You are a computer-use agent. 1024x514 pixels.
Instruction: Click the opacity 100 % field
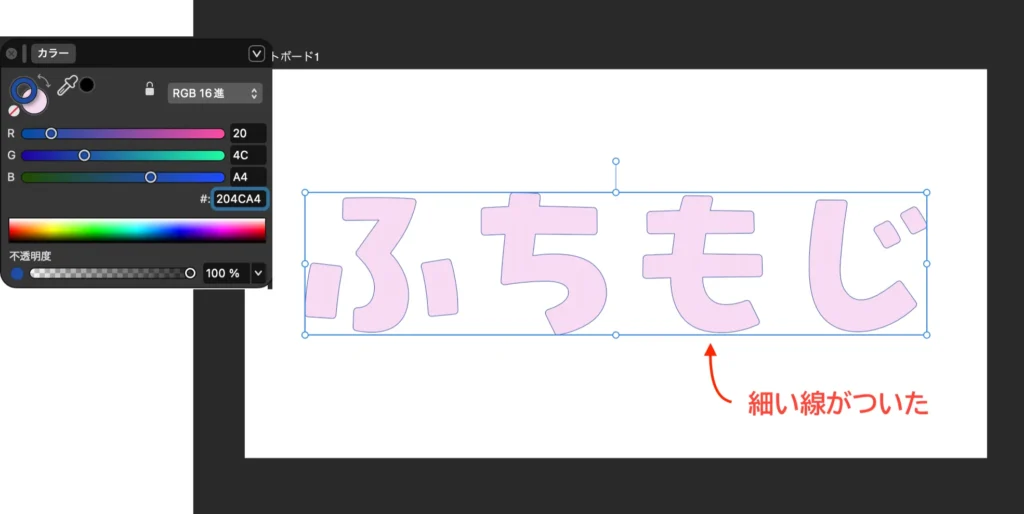coord(224,273)
